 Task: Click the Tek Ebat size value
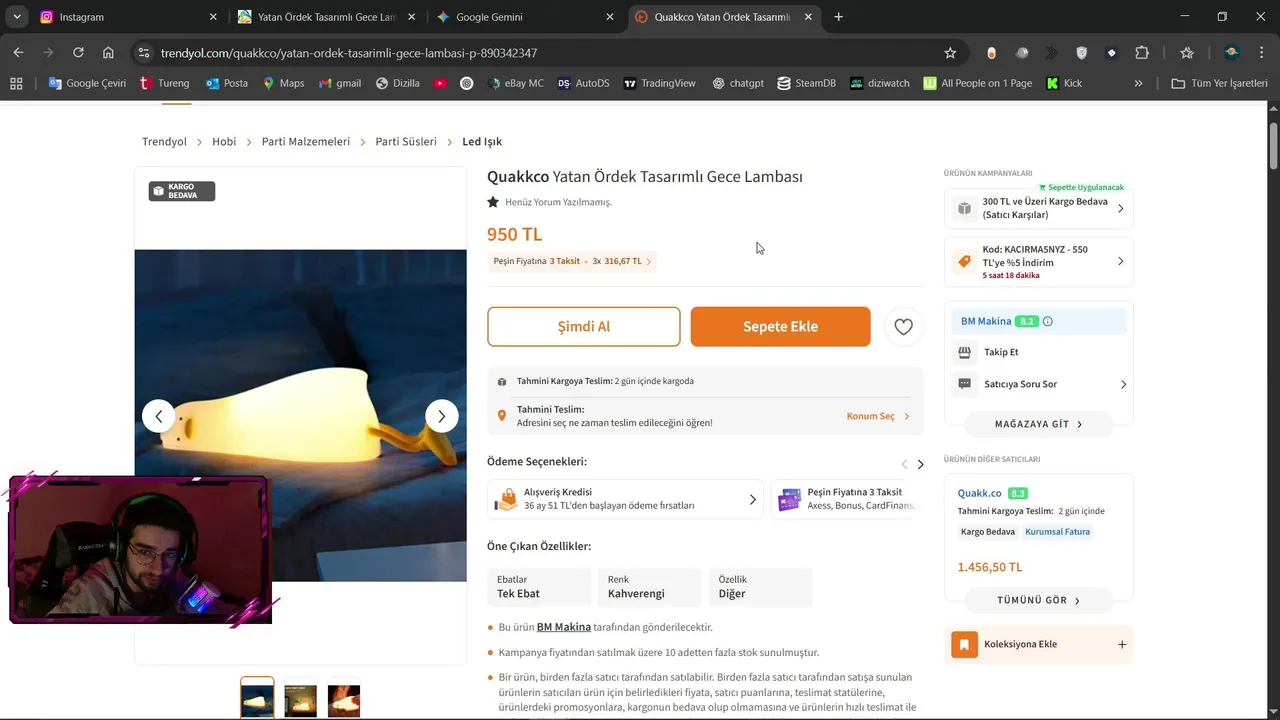(518, 594)
